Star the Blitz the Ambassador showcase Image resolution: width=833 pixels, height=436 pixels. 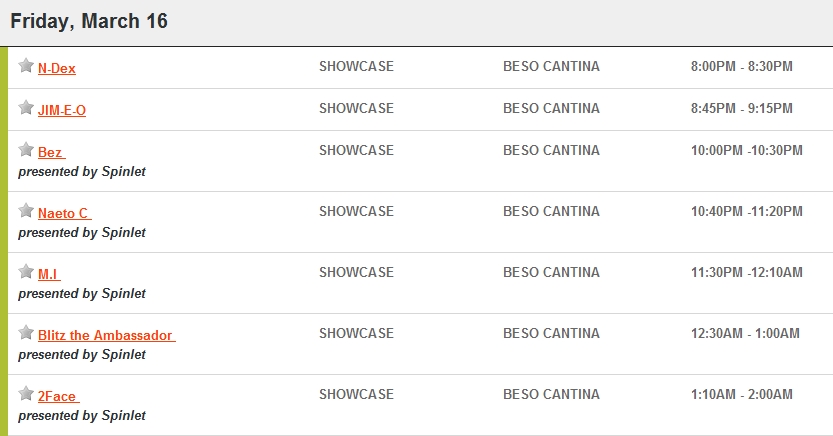tap(26, 332)
